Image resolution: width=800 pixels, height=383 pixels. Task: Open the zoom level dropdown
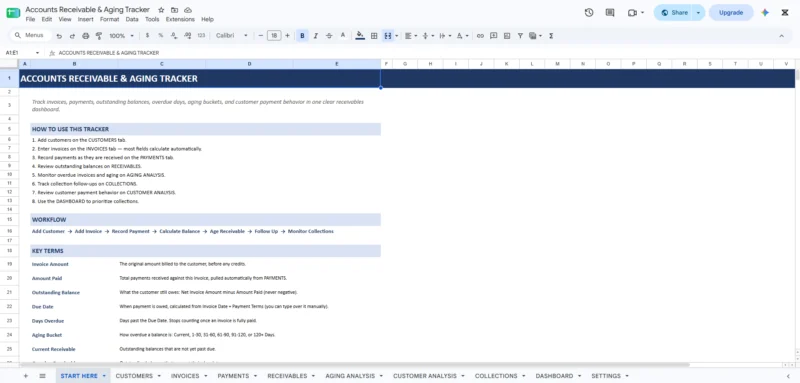tap(121, 36)
